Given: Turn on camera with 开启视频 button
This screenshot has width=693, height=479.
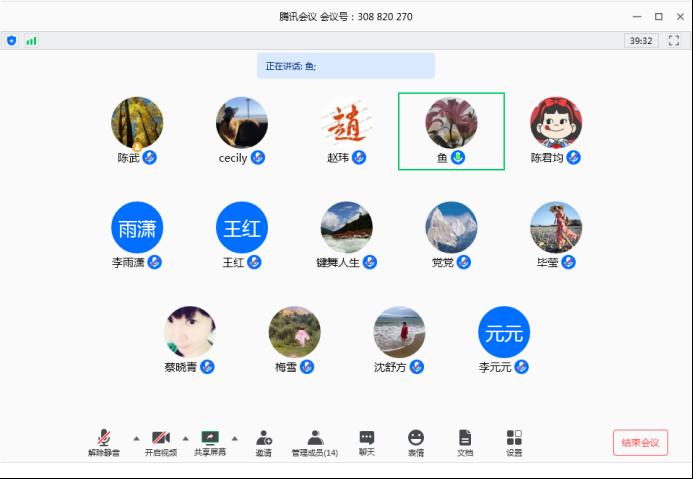Looking at the screenshot, I should pyautogui.click(x=160, y=442).
